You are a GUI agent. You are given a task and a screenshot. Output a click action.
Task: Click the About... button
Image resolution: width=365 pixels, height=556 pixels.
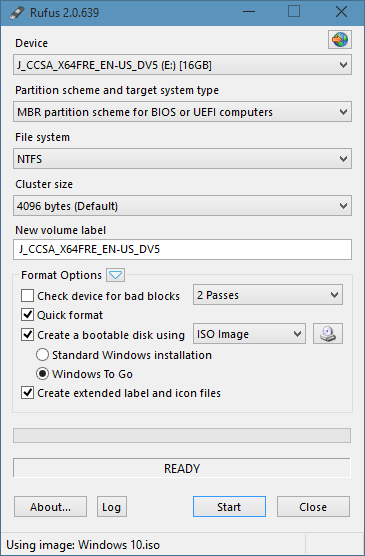[50, 507]
